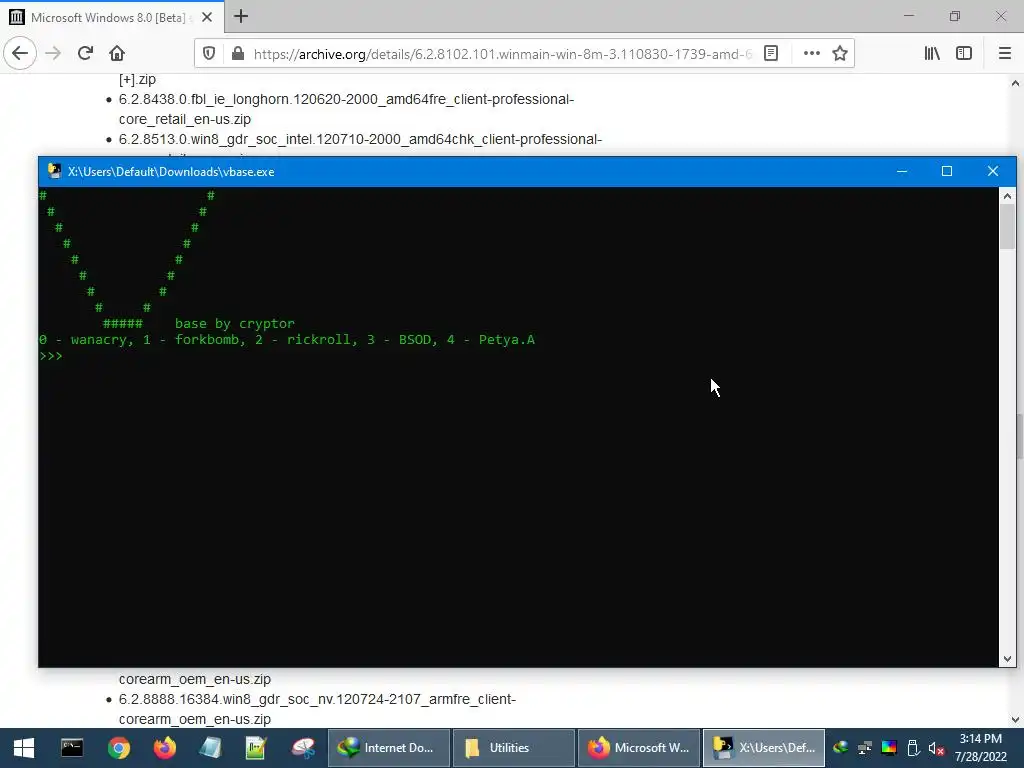Open the green notepad pinned taskbar icon
This screenshot has height=768, width=1024.
coord(256,748)
